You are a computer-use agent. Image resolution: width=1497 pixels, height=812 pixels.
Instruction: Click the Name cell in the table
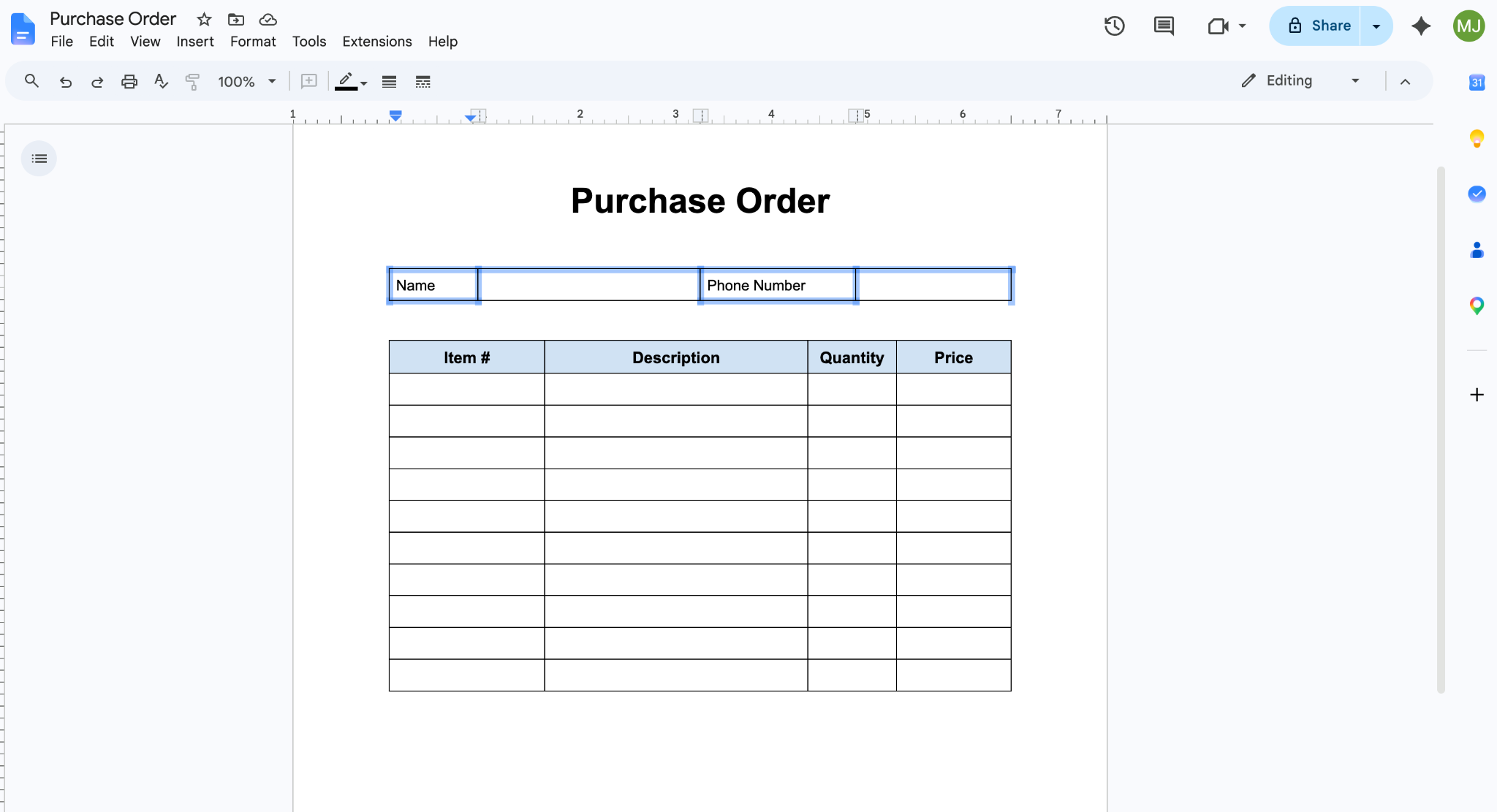[433, 286]
